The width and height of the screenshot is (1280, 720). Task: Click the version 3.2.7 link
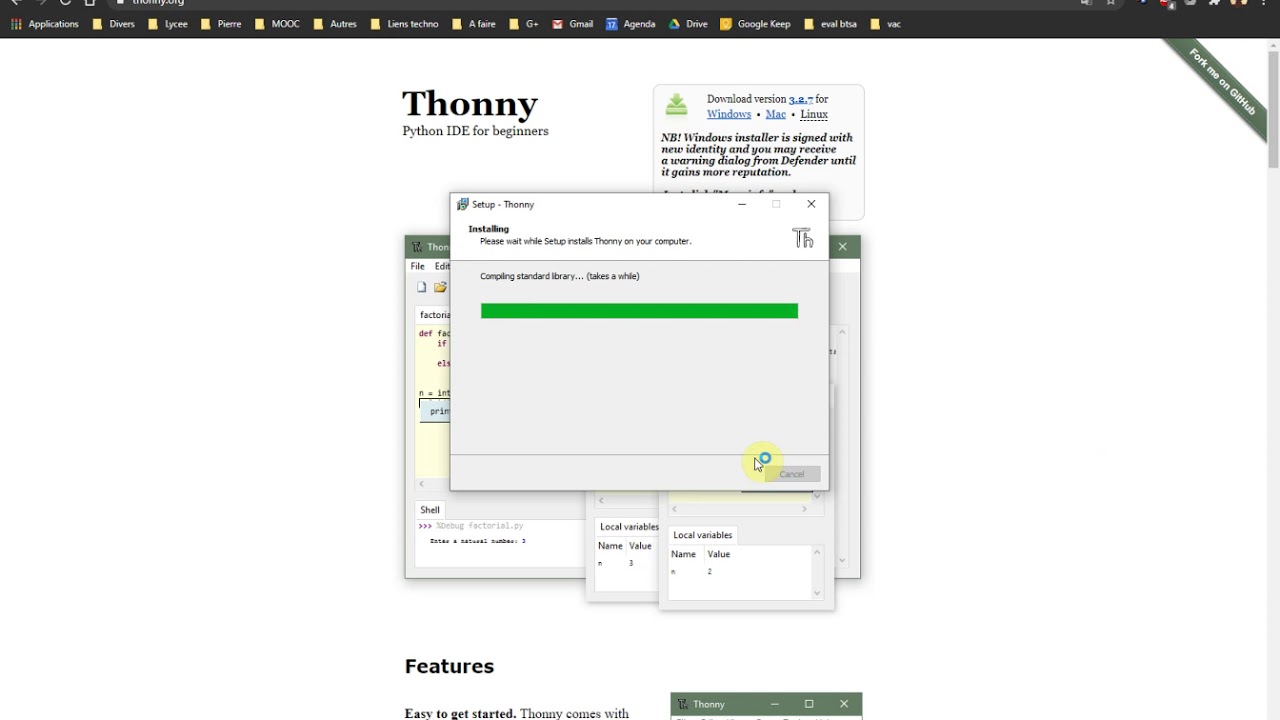800,99
